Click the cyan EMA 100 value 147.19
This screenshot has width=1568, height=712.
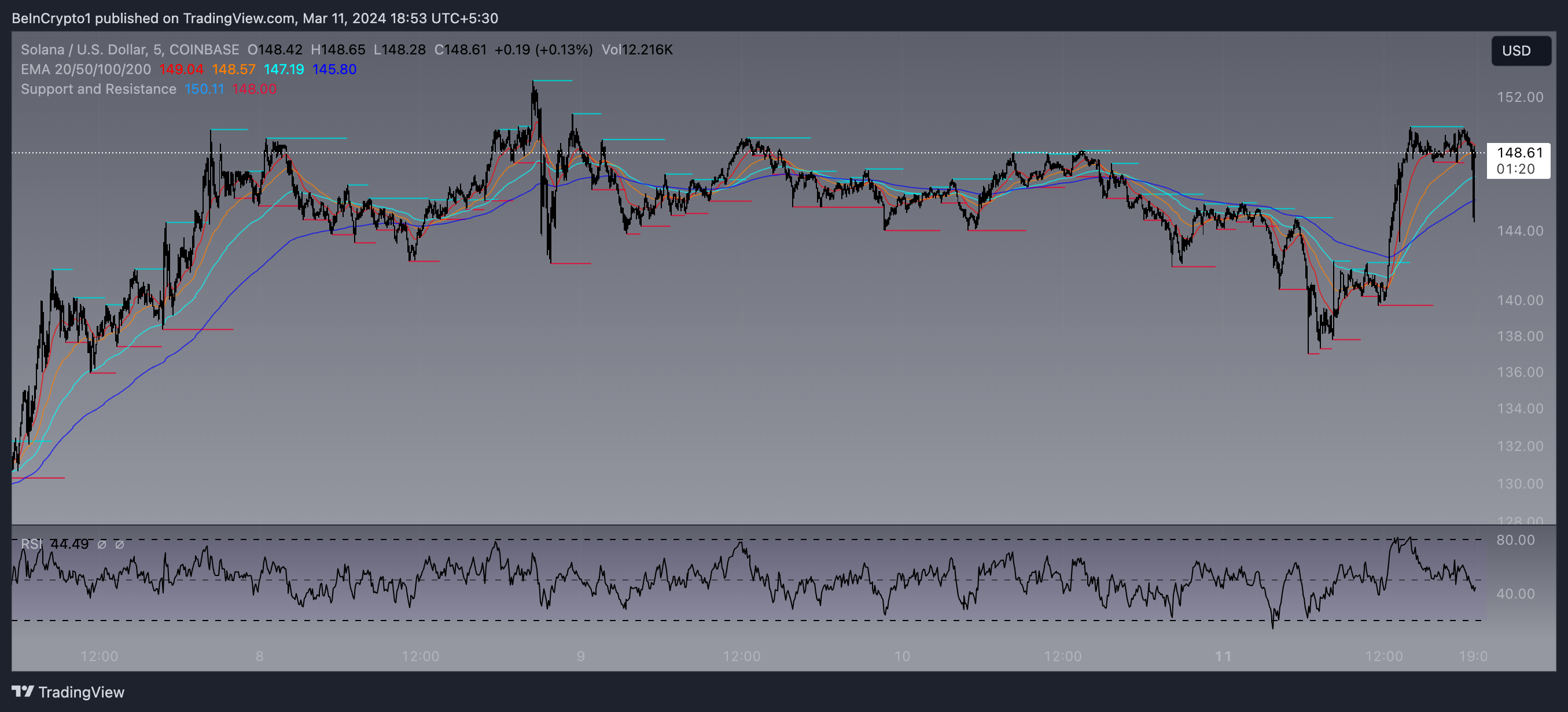284,69
